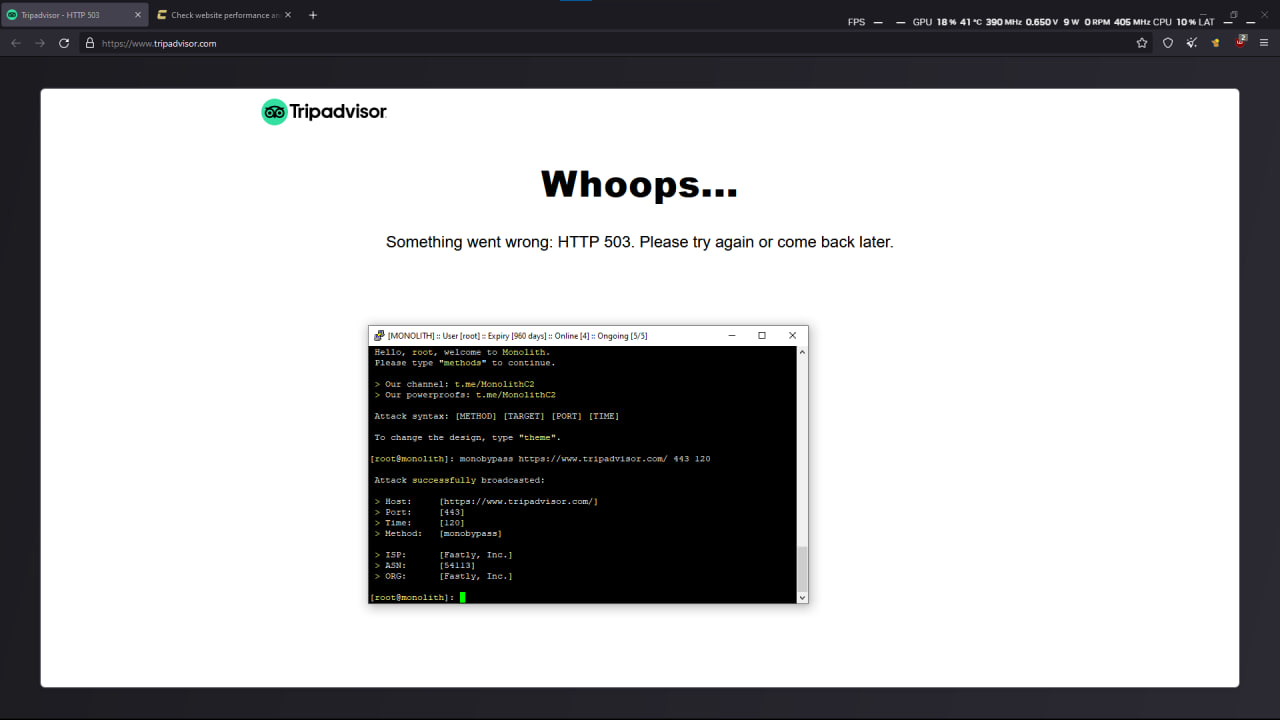Viewport: 1280px width, 720px height.
Task: Click the site security padlock icon
Action: click(x=89, y=43)
